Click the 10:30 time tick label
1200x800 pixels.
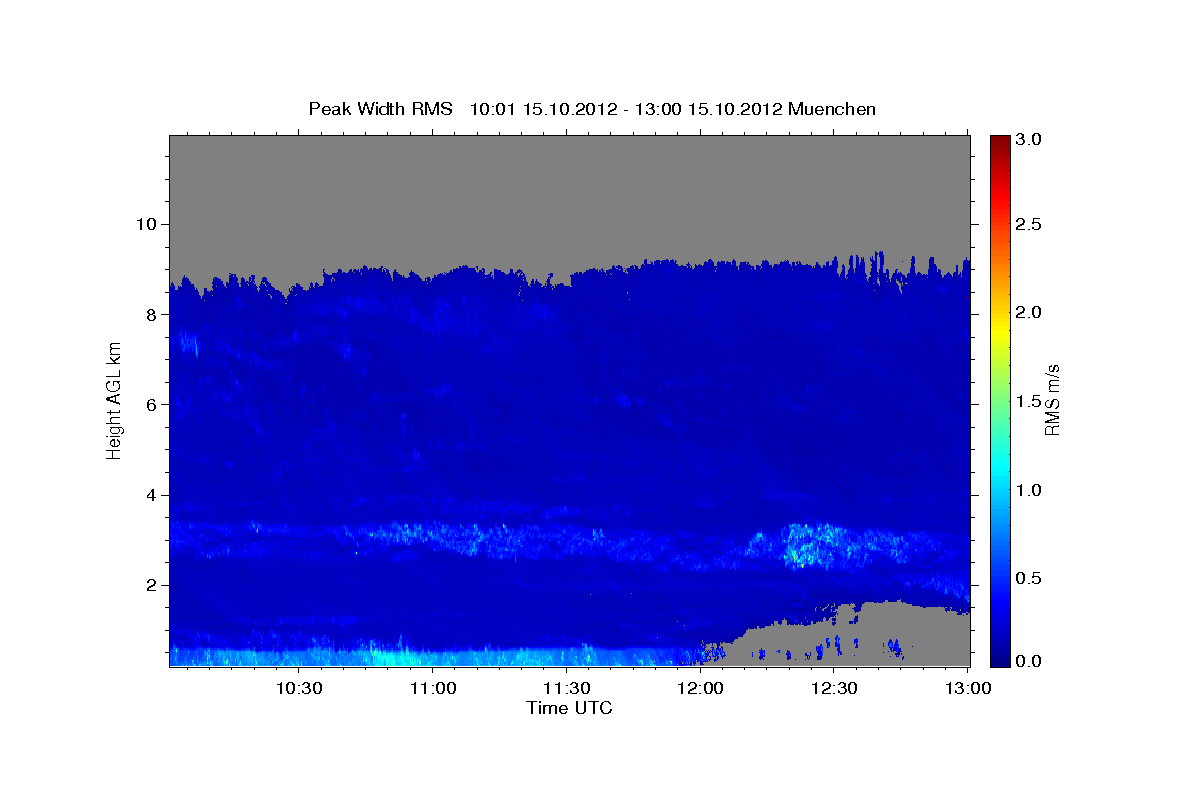(300, 688)
